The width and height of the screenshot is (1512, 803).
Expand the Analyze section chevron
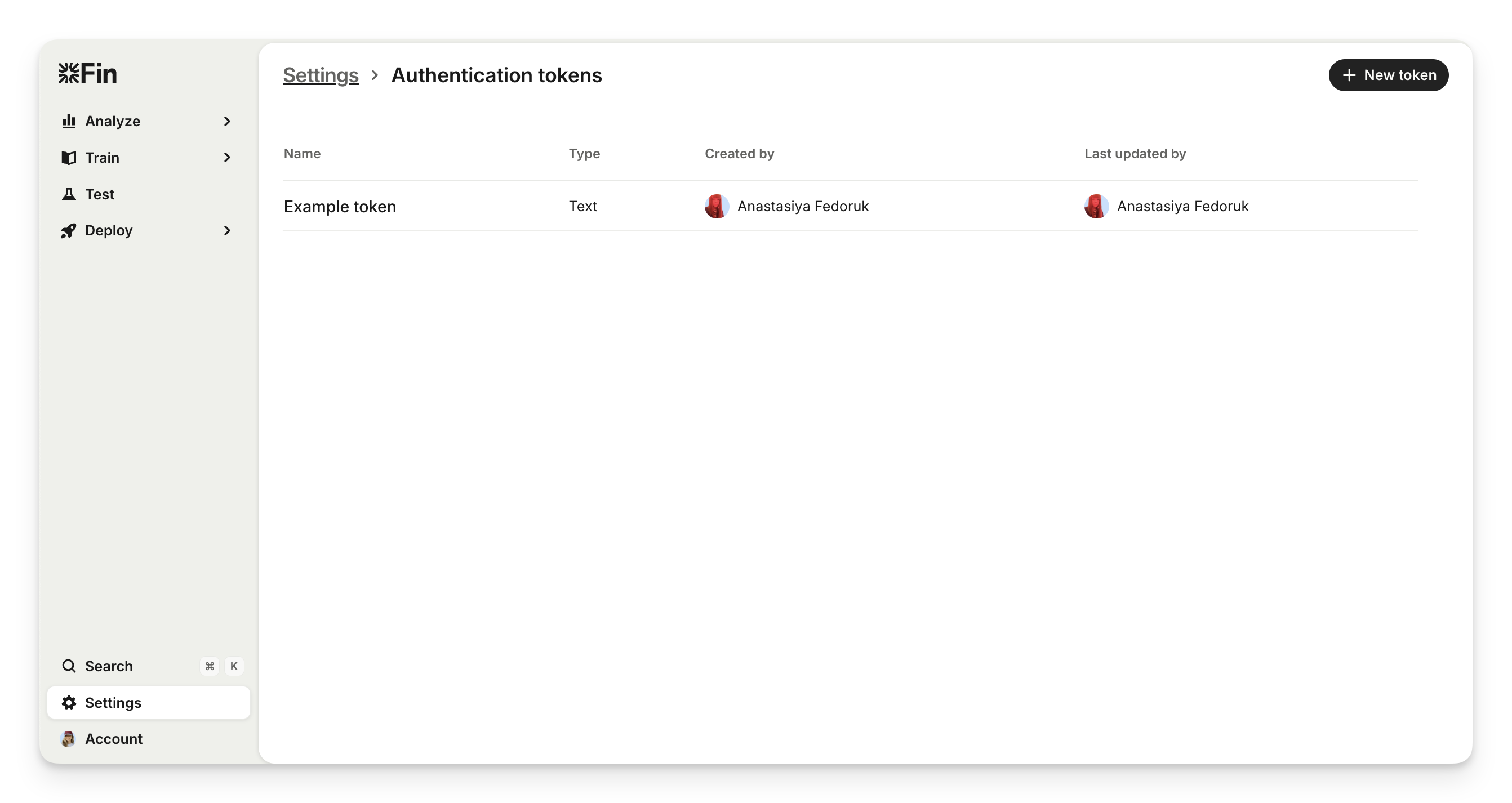click(227, 122)
